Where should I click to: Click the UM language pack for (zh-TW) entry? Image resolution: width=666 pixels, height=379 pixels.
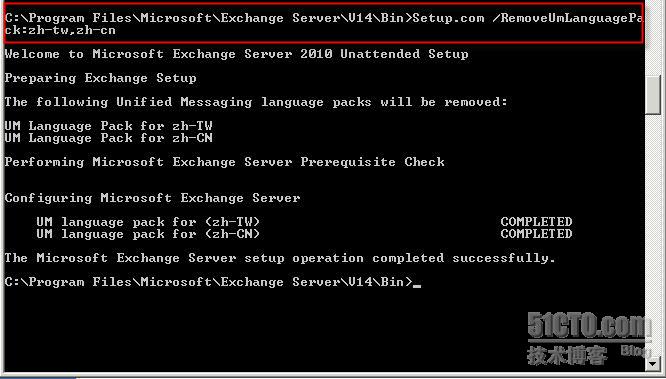(x=148, y=222)
